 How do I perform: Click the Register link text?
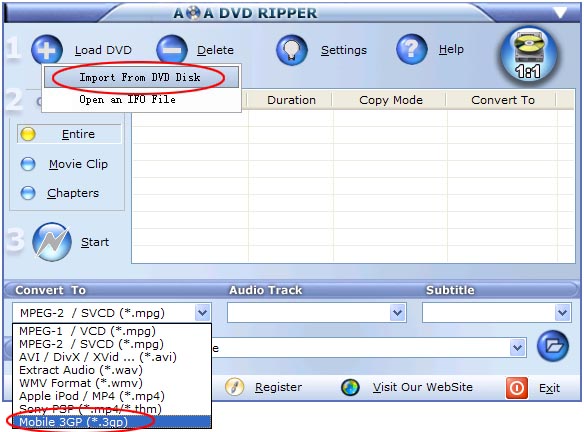tap(278, 387)
